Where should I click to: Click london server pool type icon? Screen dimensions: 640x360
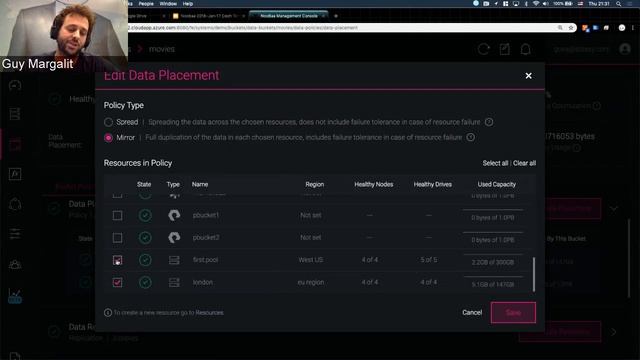click(174, 282)
